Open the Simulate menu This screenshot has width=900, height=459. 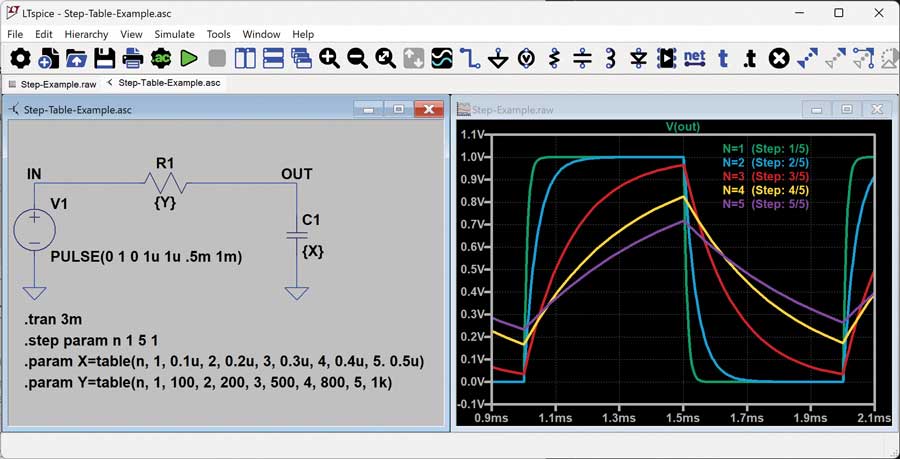[x=174, y=34]
